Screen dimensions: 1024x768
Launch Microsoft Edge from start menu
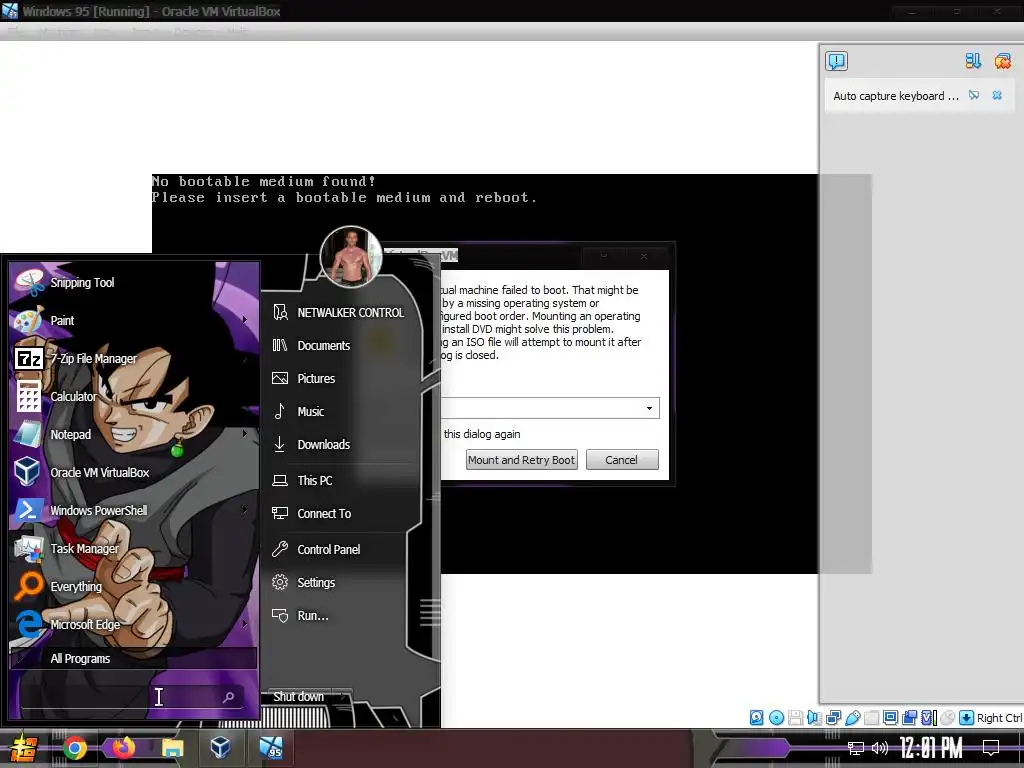coord(134,624)
